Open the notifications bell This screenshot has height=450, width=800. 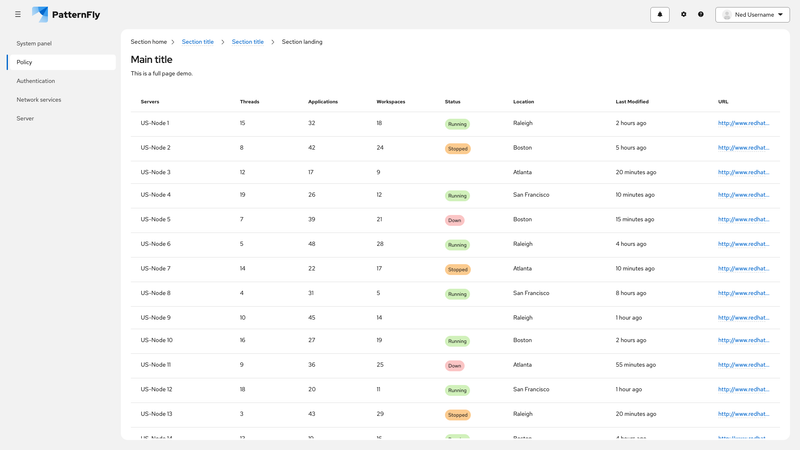click(x=660, y=14)
